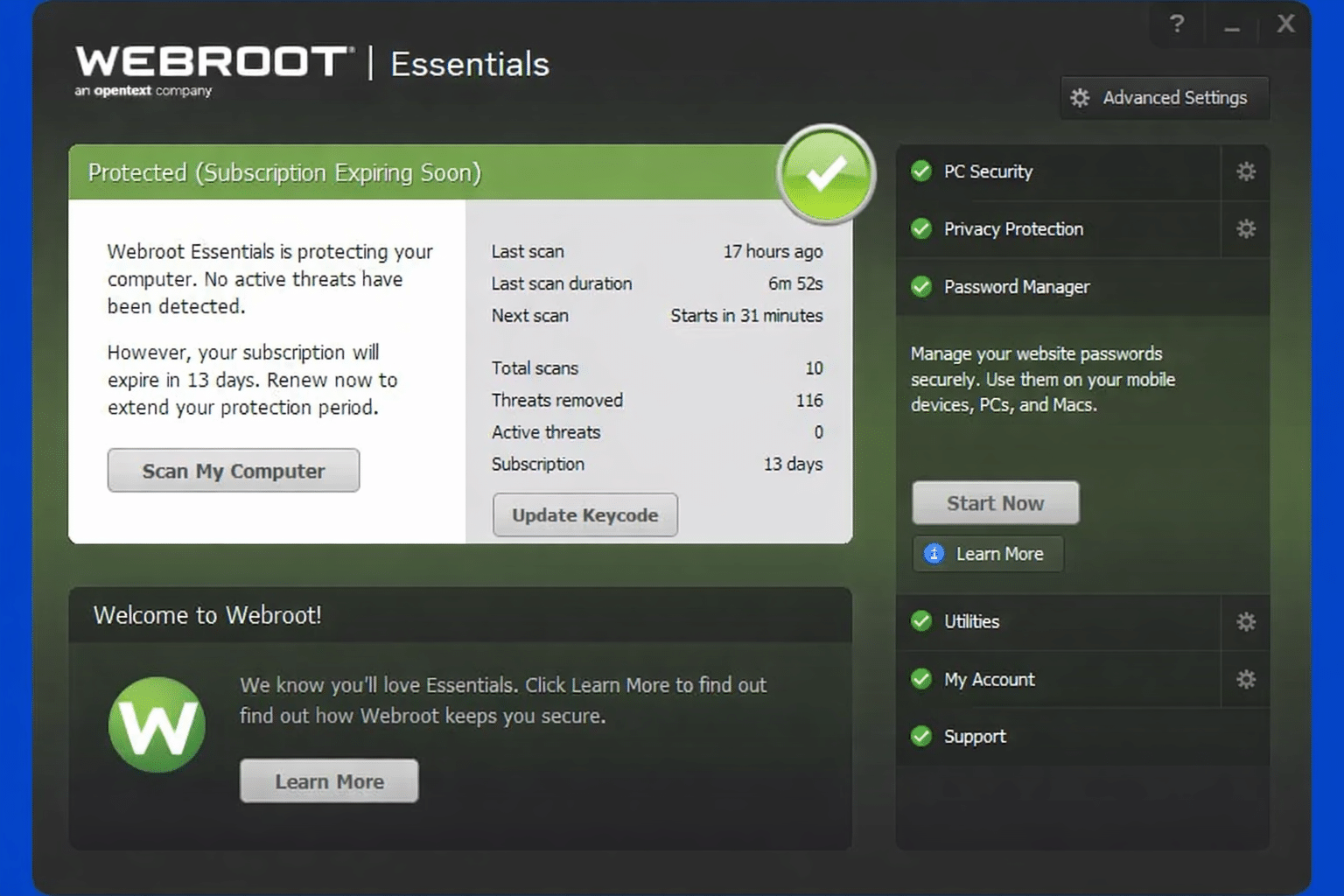This screenshot has width=1344, height=896.
Task: Open the PC Security settings gear
Action: [1246, 171]
